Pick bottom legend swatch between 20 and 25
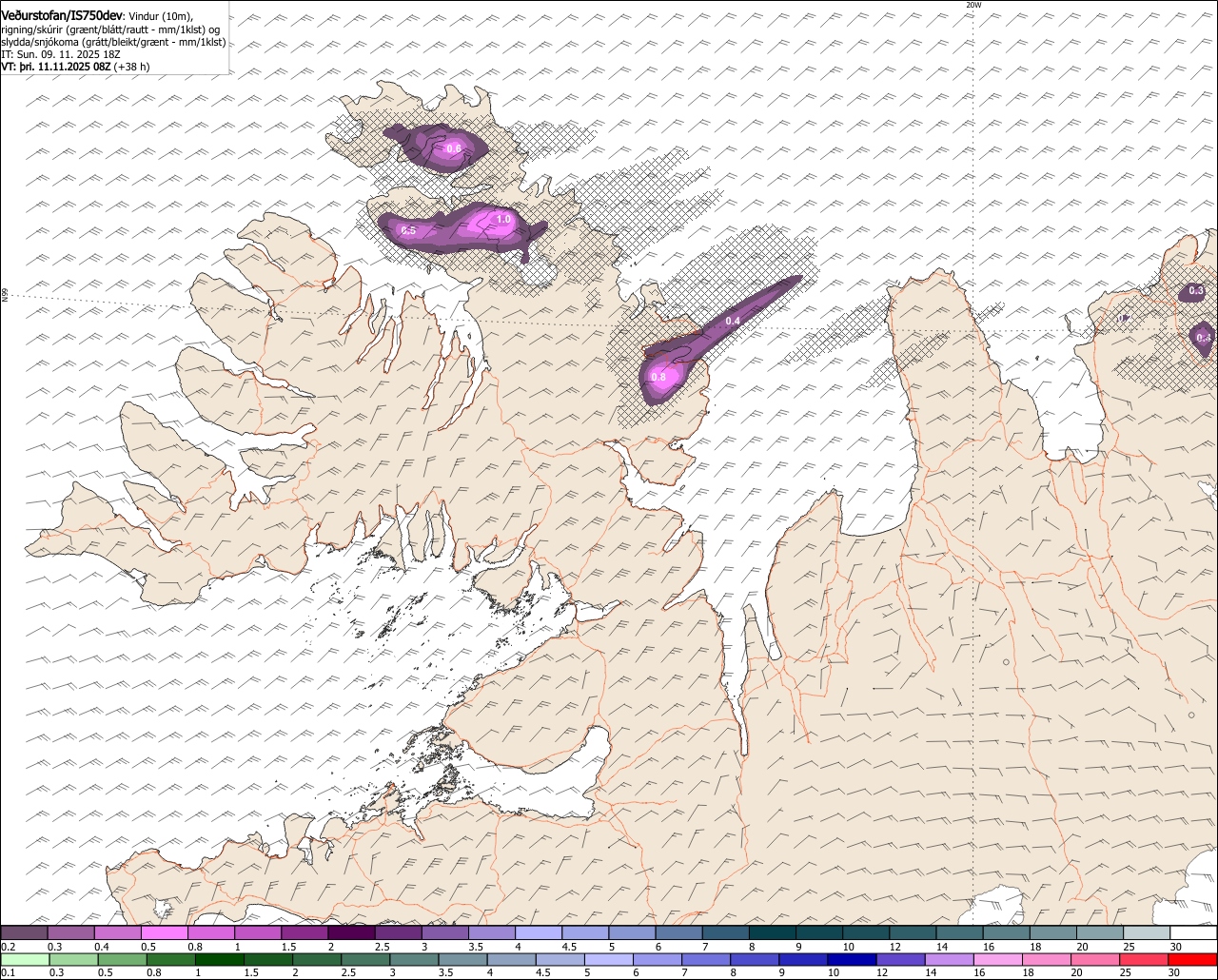Screen dimensions: 1218x980 click(1096, 959)
